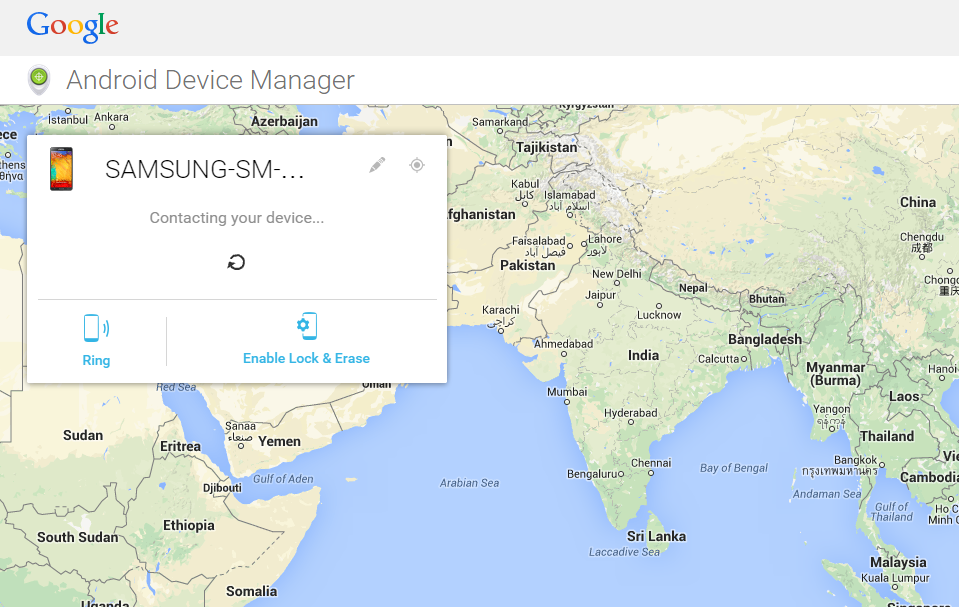Screen dimensions: 959x607
Task: Click India label on the map
Action: [x=643, y=355]
